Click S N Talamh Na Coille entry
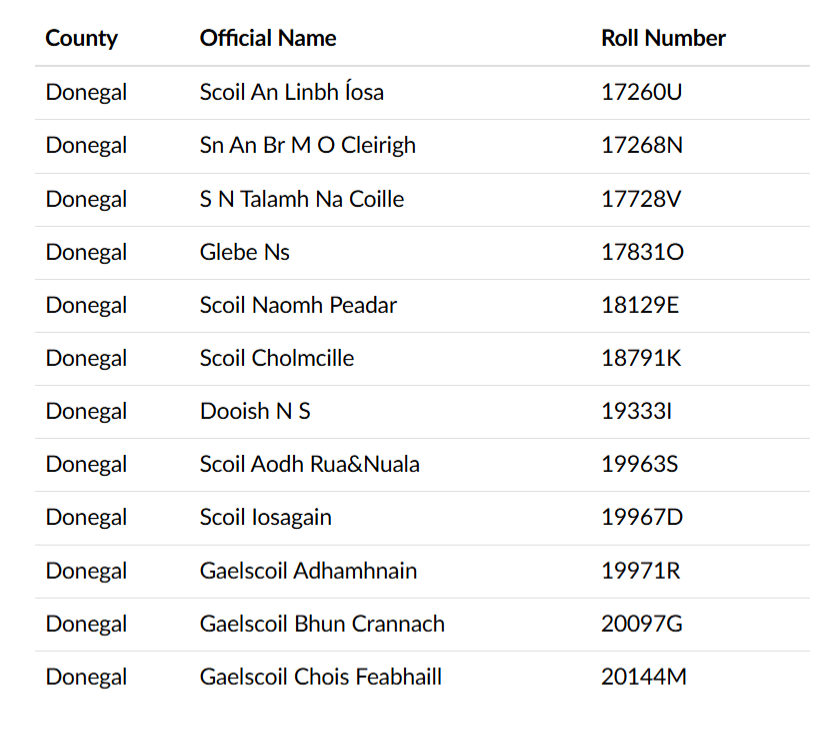This screenshot has width=820, height=735. [x=302, y=199]
